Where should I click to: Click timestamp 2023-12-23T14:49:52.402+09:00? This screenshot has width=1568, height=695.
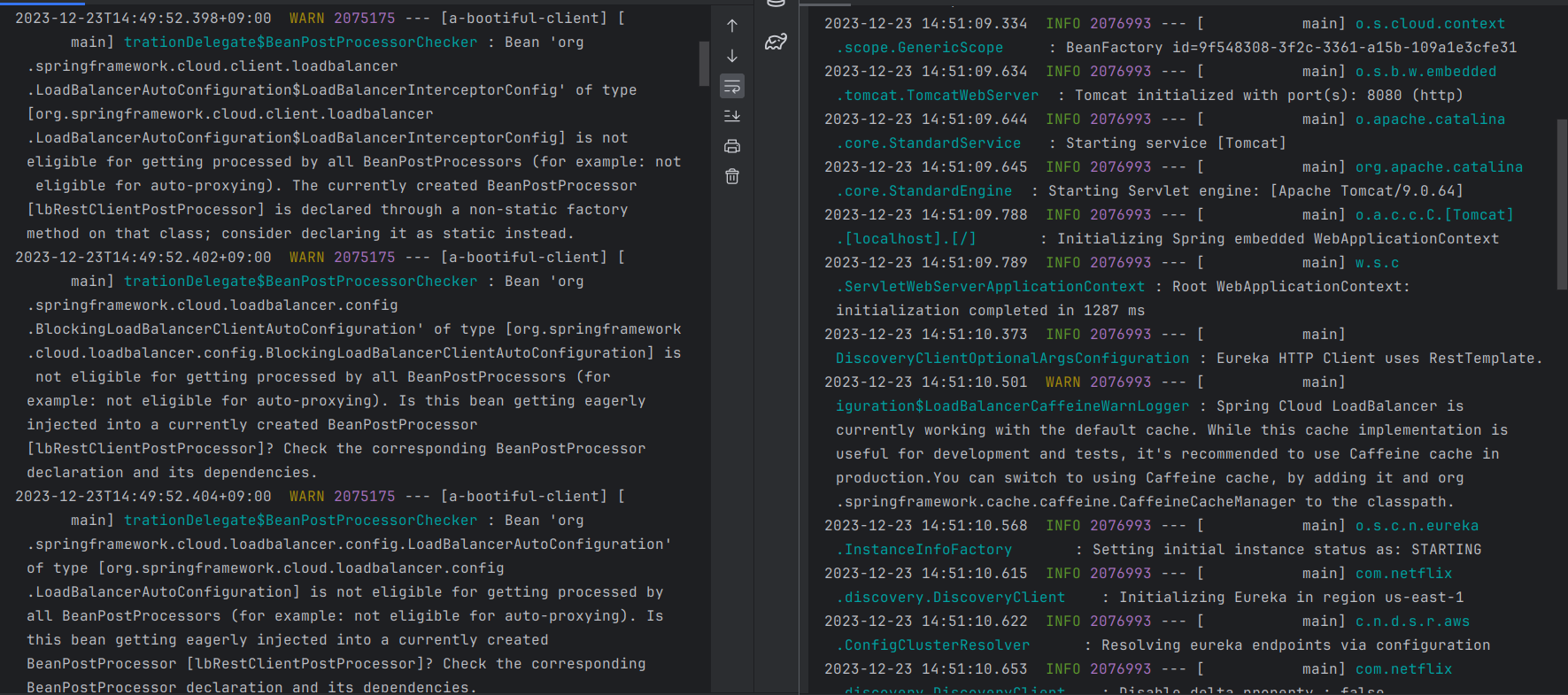click(143, 257)
